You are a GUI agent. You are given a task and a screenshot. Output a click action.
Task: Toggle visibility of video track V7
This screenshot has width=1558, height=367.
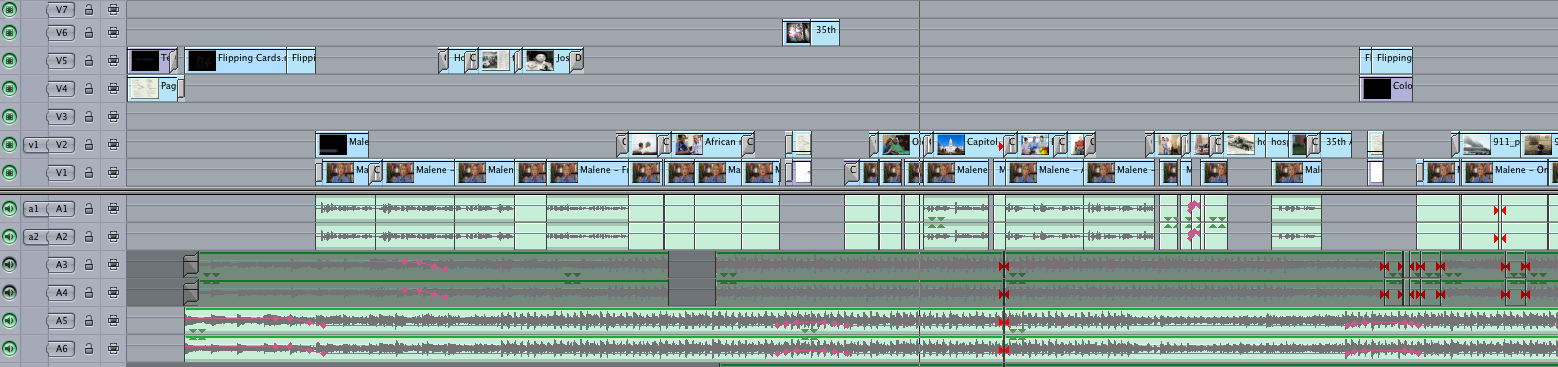tap(10, 9)
